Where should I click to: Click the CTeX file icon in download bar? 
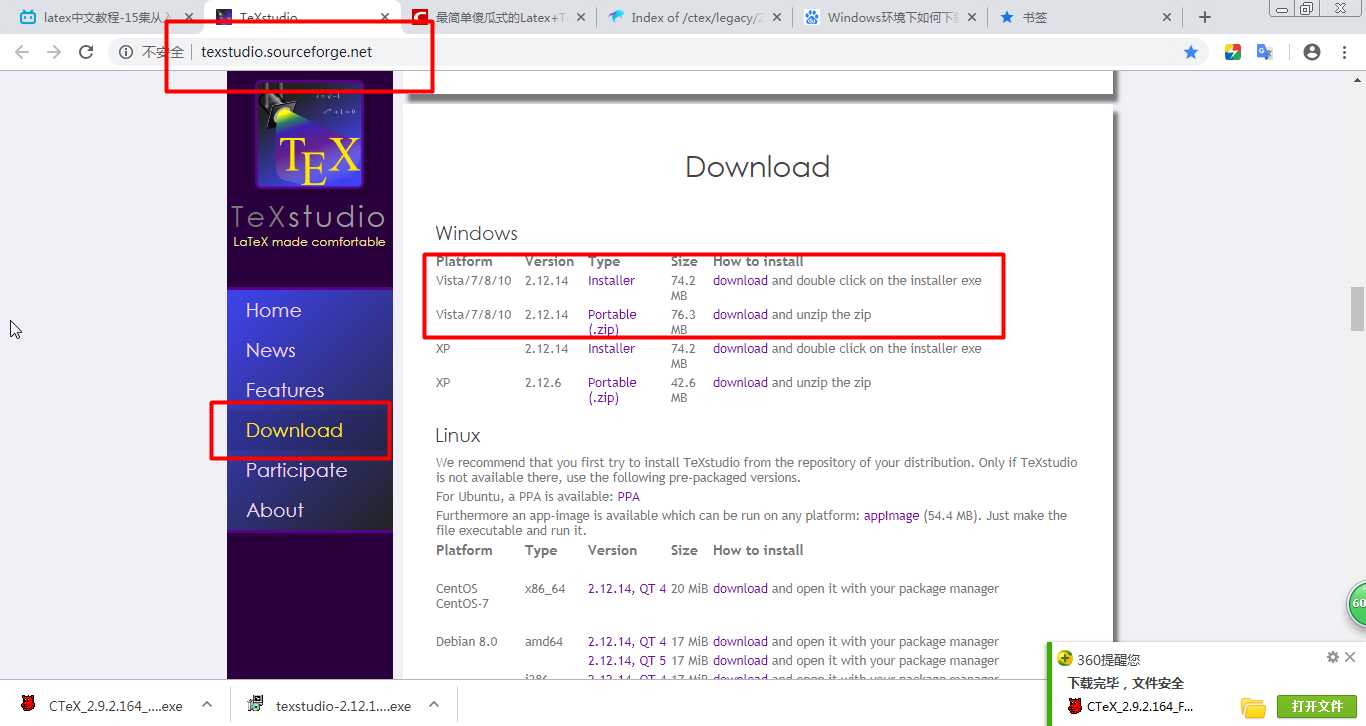28,705
